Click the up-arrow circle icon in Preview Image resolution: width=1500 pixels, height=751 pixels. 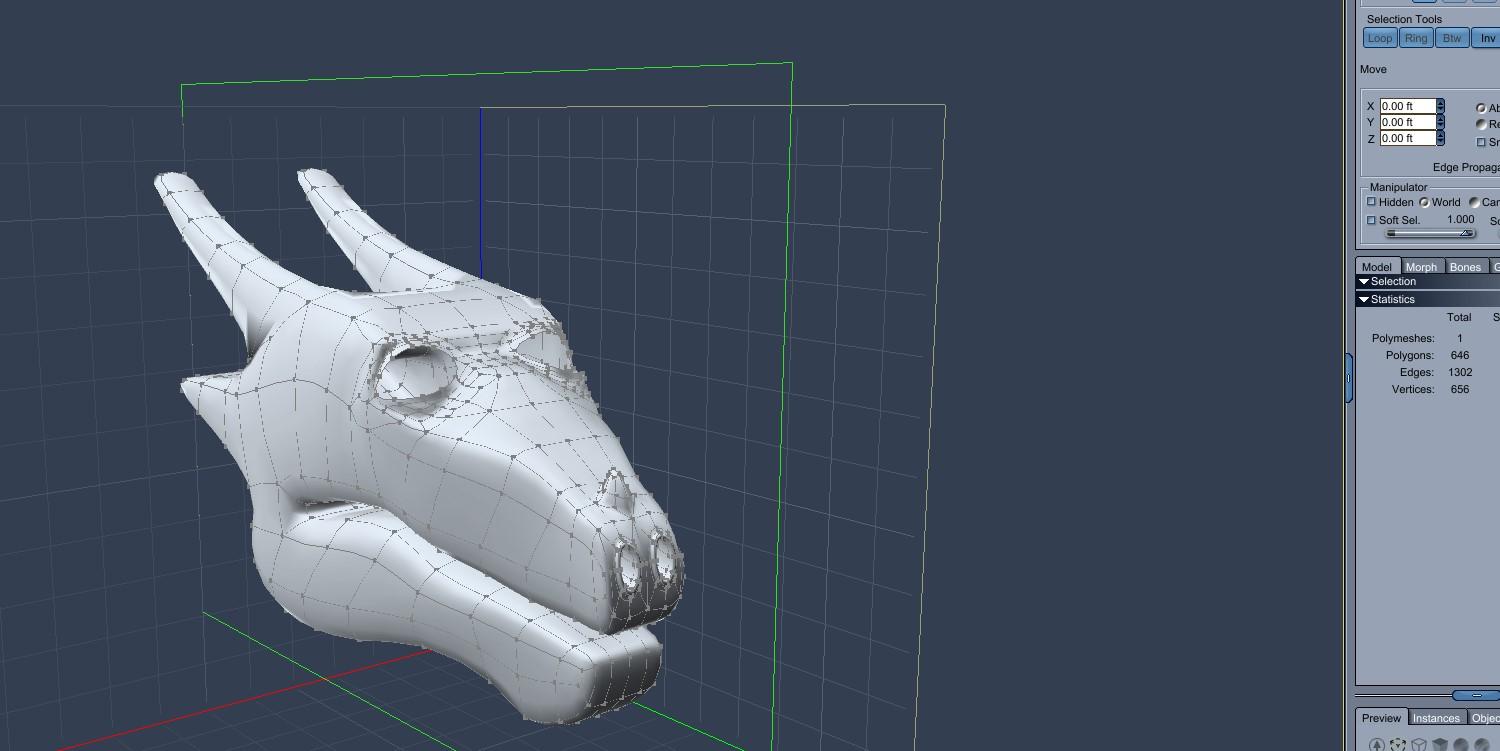[1377, 745]
